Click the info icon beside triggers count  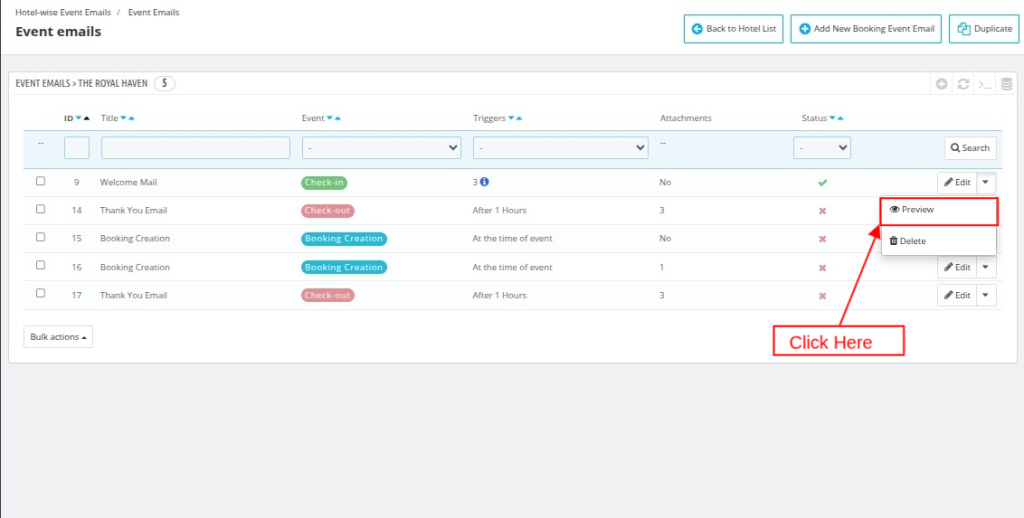click(x=485, y=183)
